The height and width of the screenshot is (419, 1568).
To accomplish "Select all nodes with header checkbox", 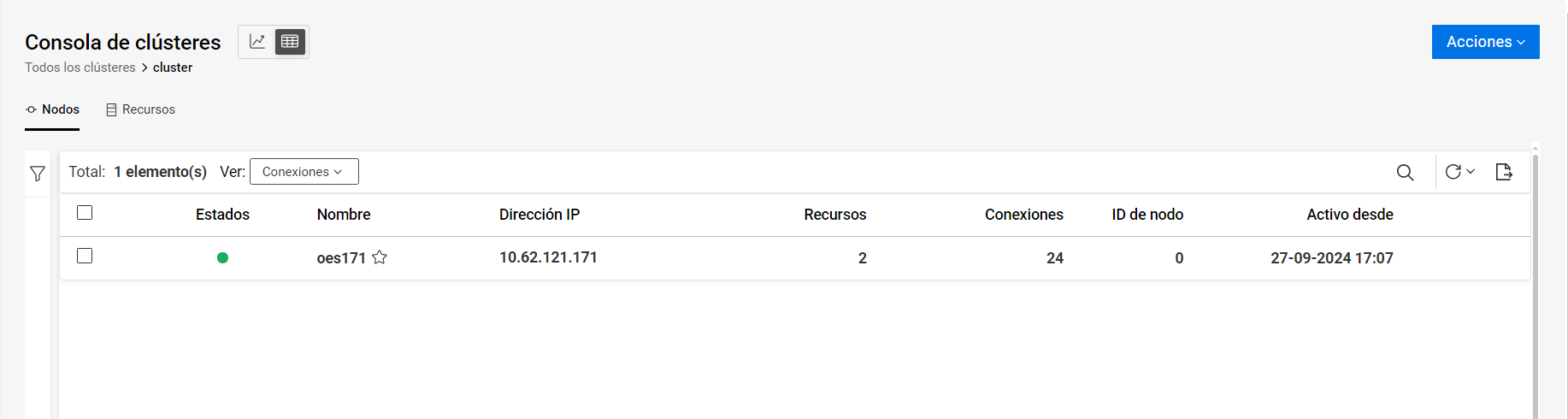I will [x=85, y=213].
